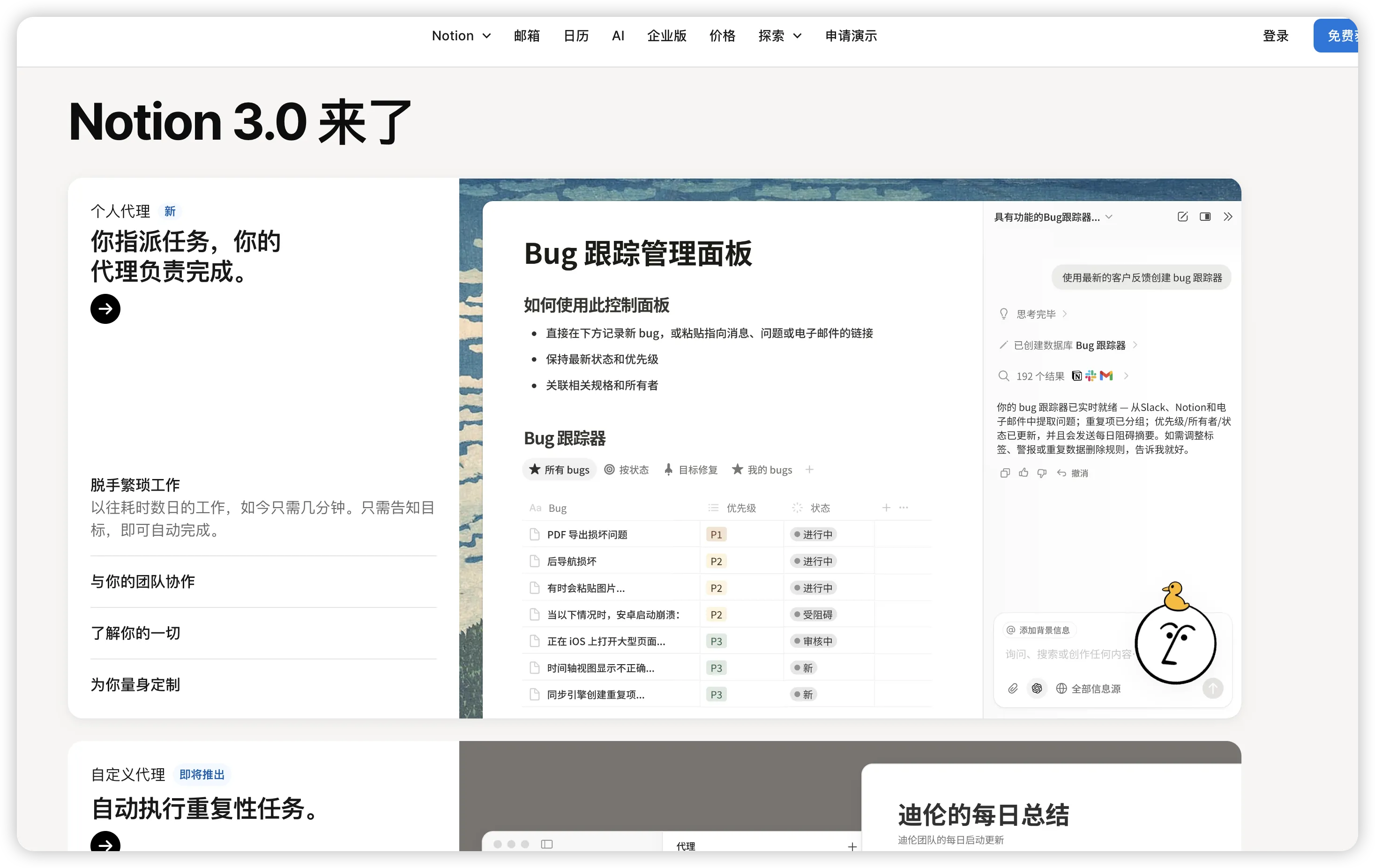Expand the 思考完毕 step chevron
Image resolution: width=1375 pixels, height=868 pixels.
pos(1065,314)
